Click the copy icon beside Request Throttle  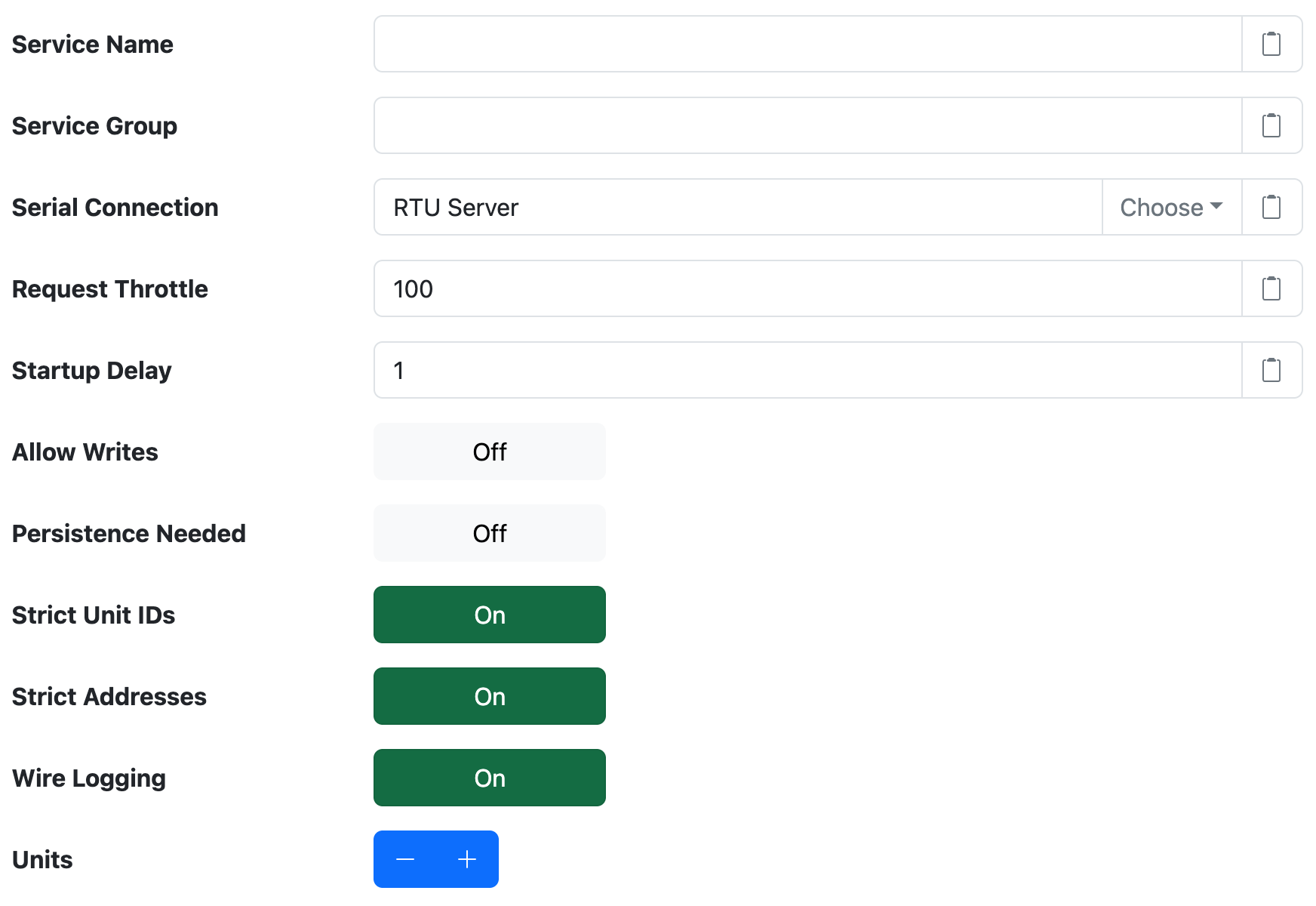point(1272,288)
